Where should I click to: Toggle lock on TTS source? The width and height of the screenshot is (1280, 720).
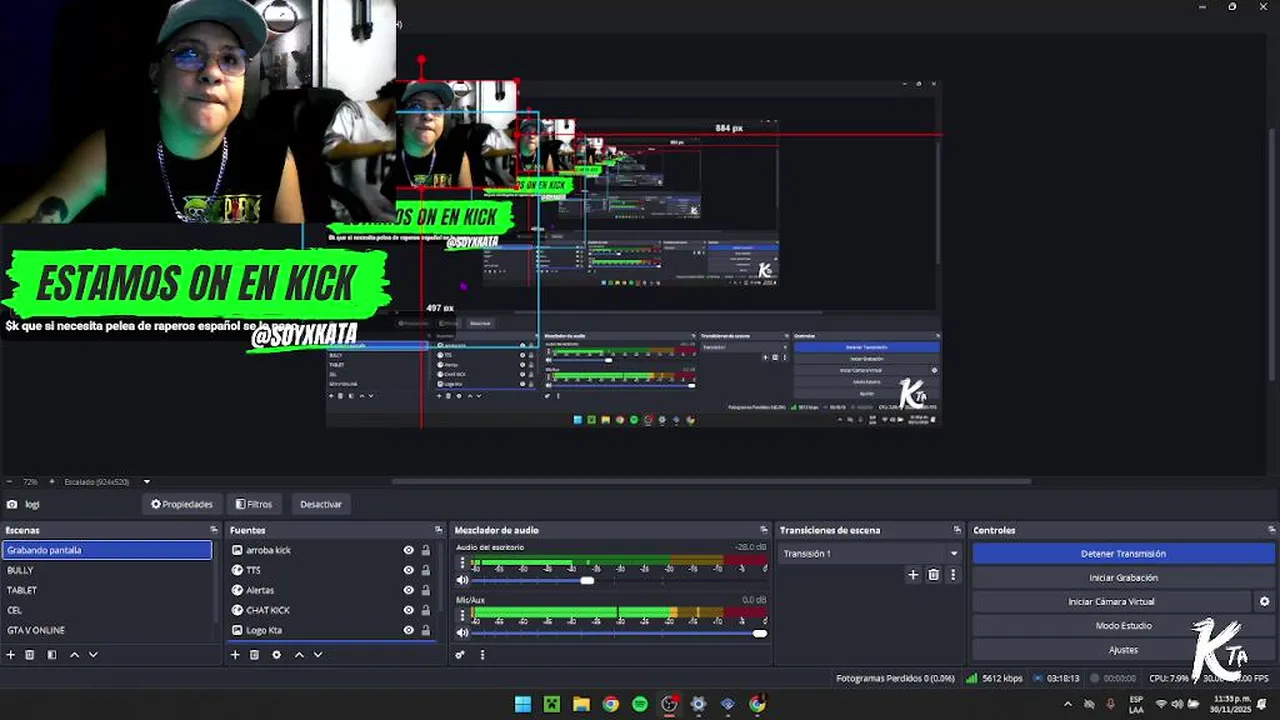click(x=425, y=570)
